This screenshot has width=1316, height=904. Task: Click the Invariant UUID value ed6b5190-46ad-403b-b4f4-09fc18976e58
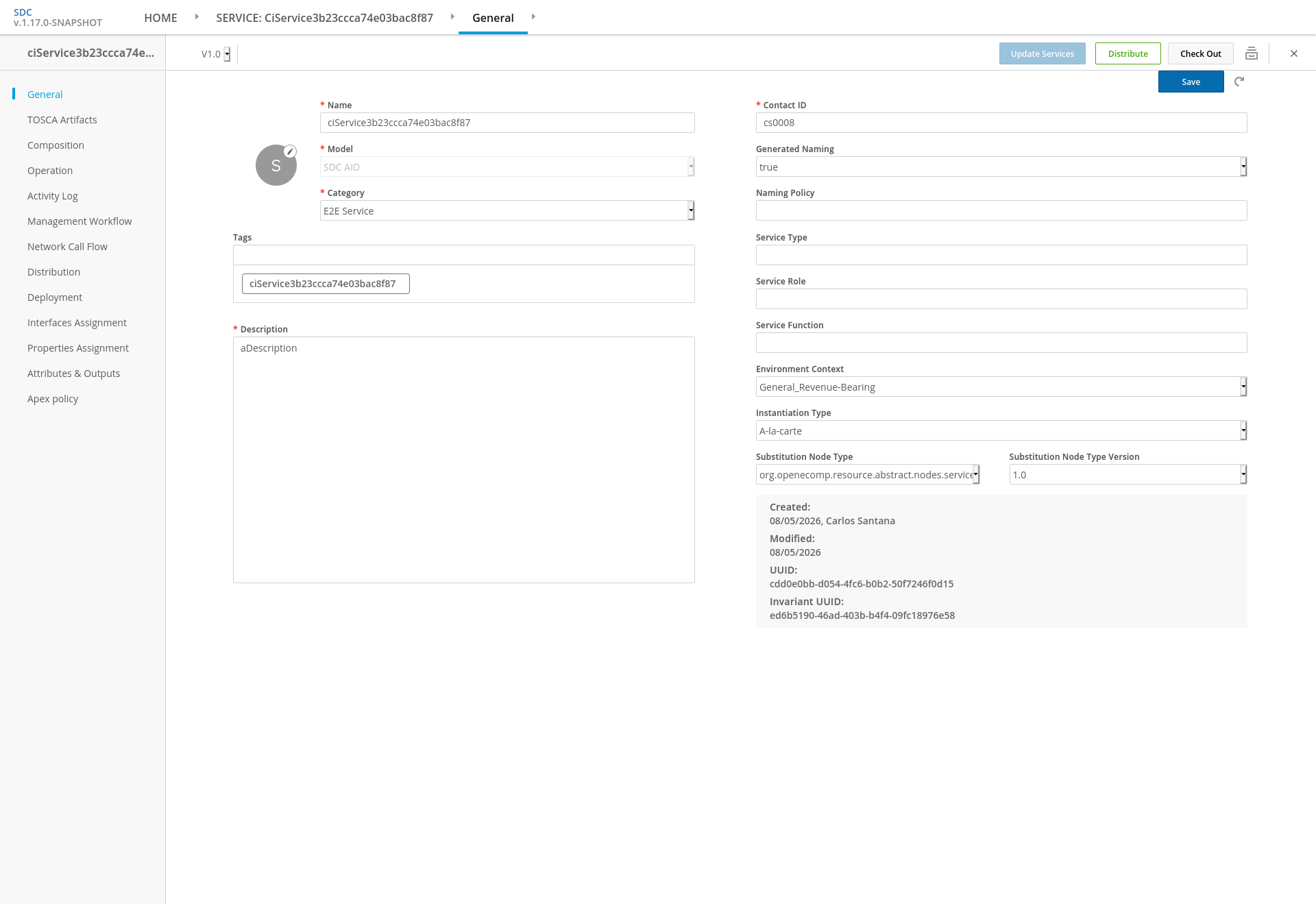pyautogui.click(x=862, y=615)
